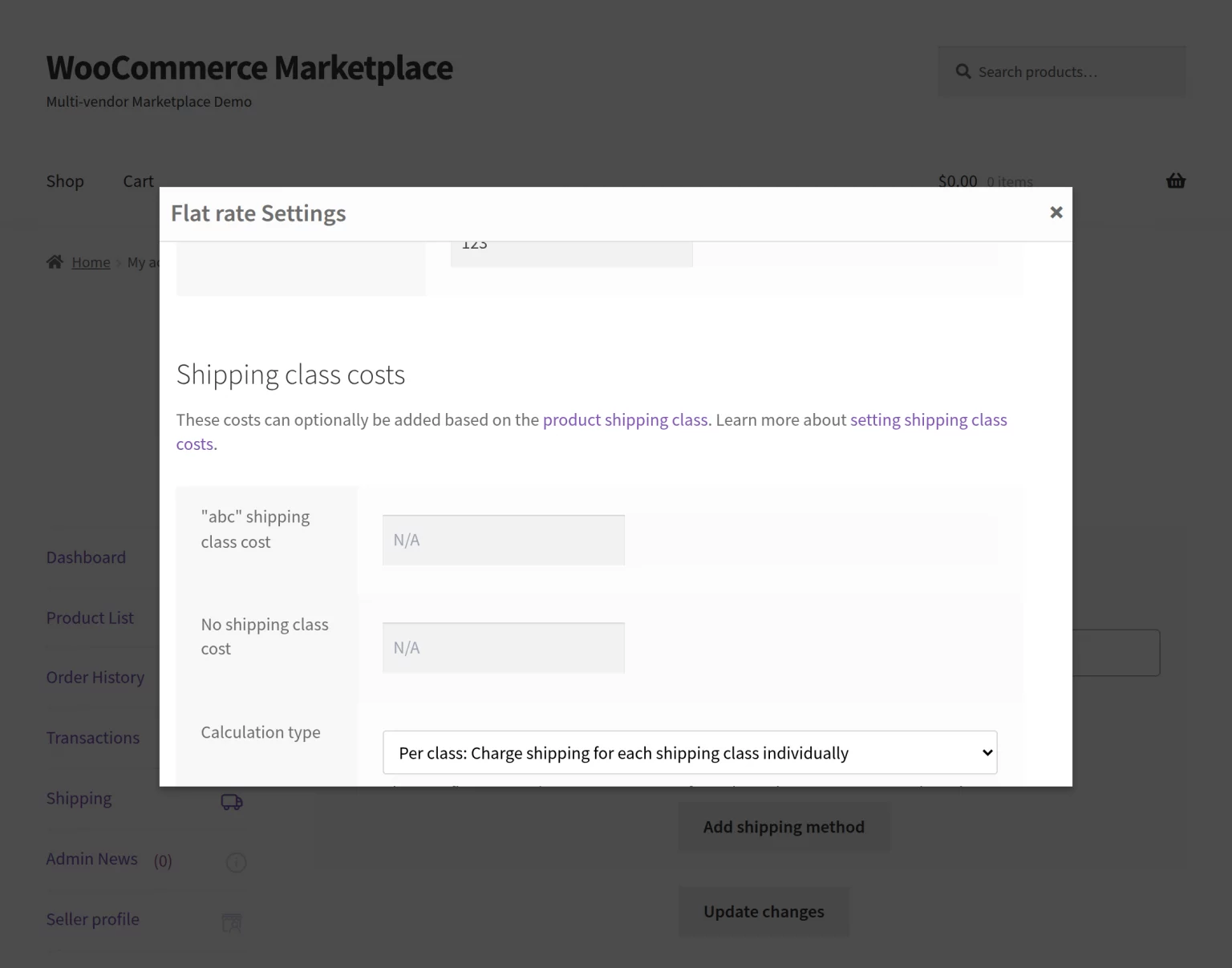
Task: Select Transactions in the sidebar
Action: pos(92,737)
